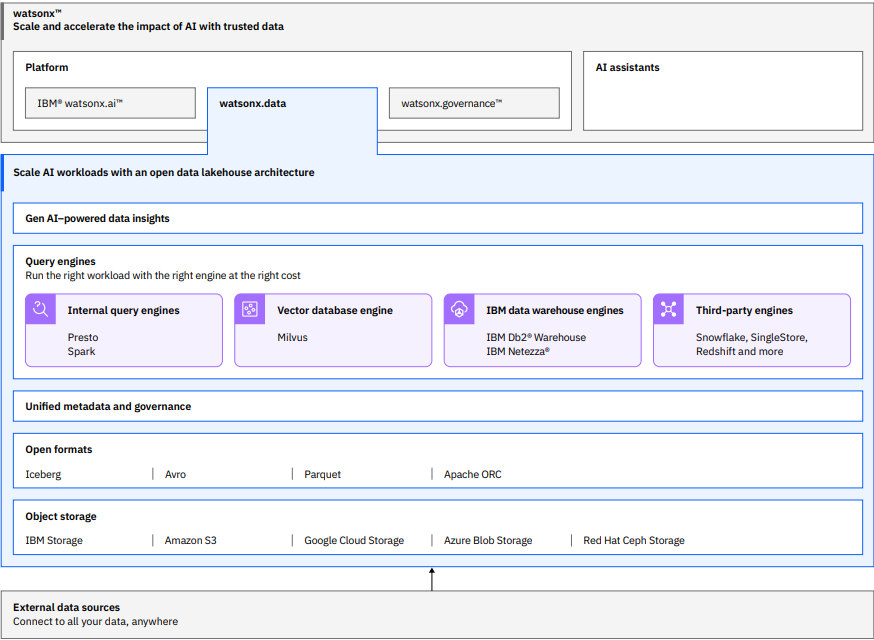Screen dimensions: 874x640
Task: Click the AI assistants panel
Action: pyautogui.click(x=723, y=91)
